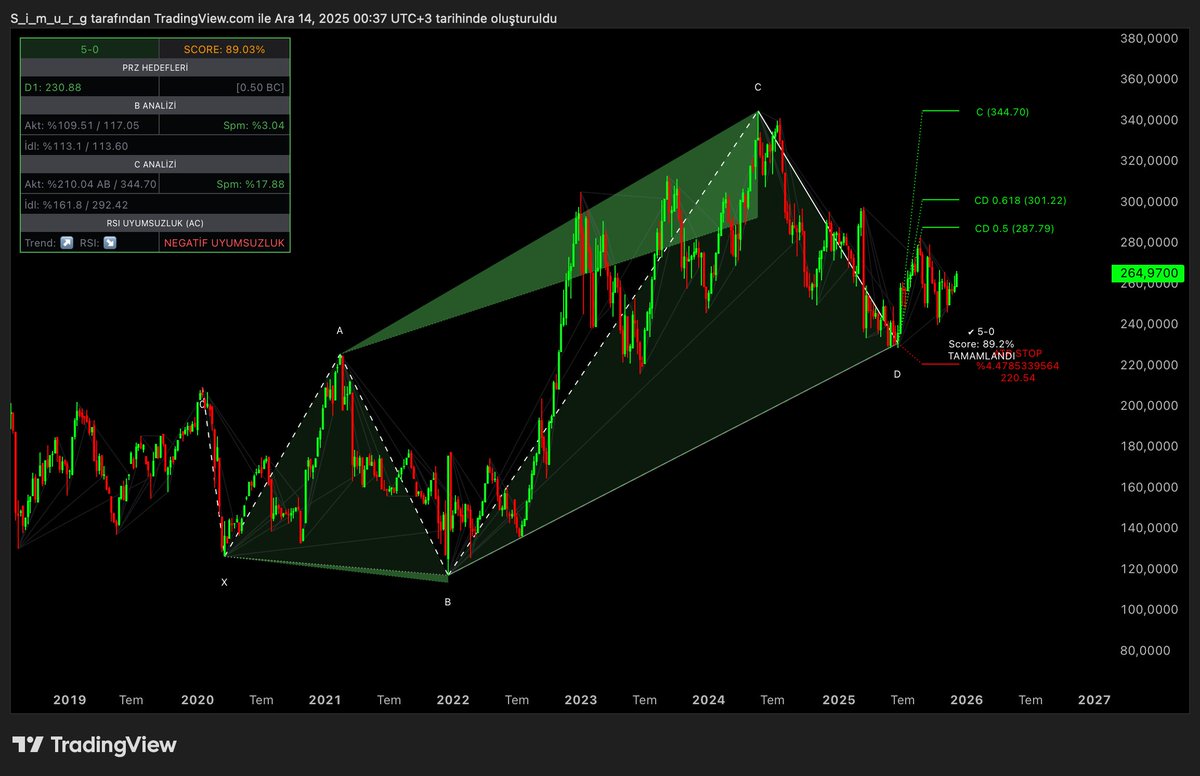
Task: Click the '2022' label on time axis
Action: [453, 700]
